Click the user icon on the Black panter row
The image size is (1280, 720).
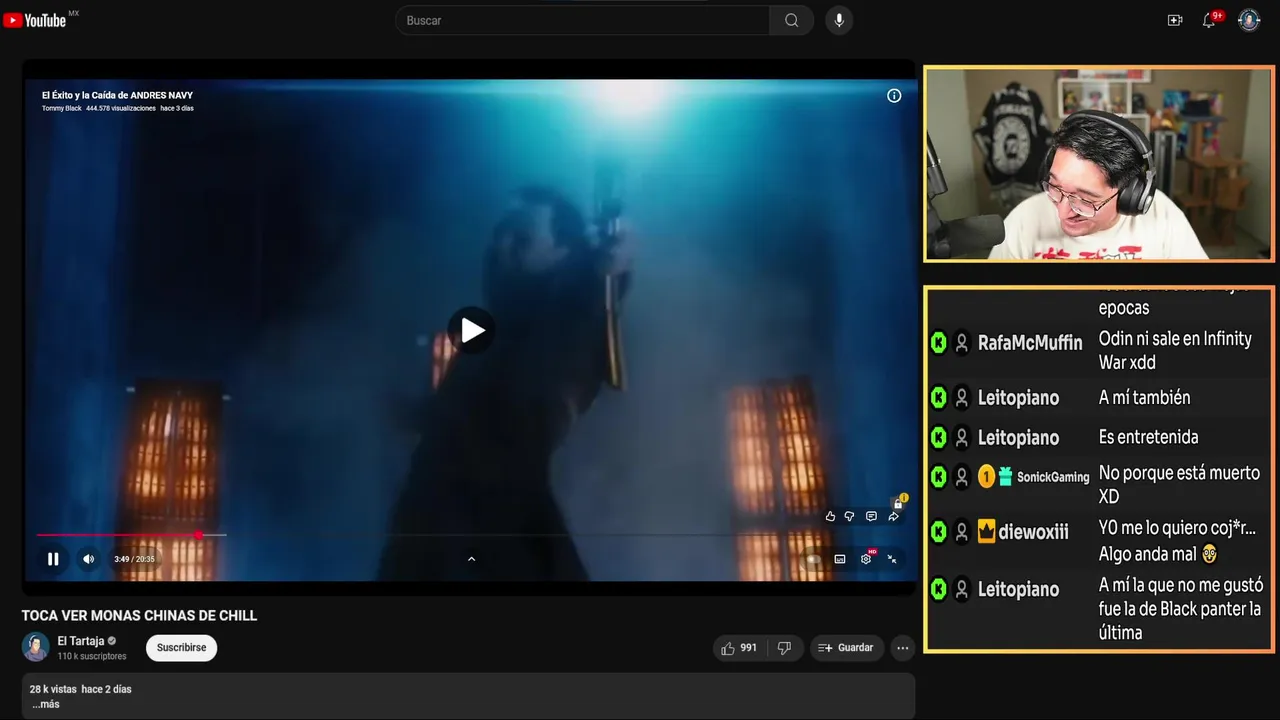[961, 589]
